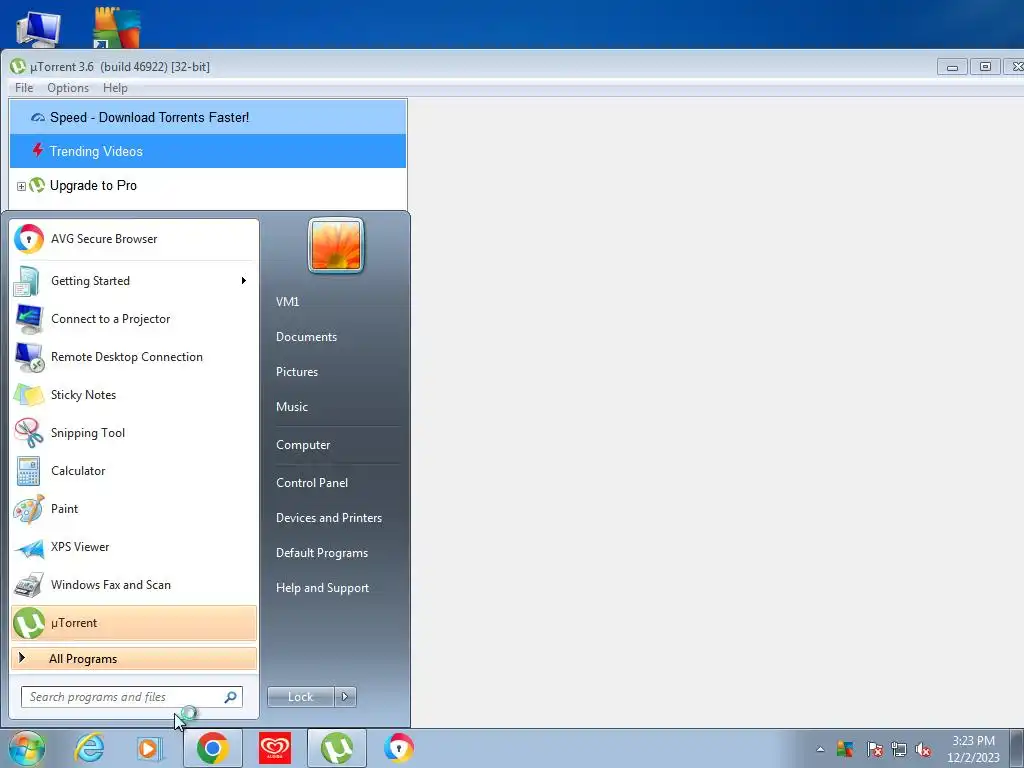Launch XPS Viewer

coord(134,547)
